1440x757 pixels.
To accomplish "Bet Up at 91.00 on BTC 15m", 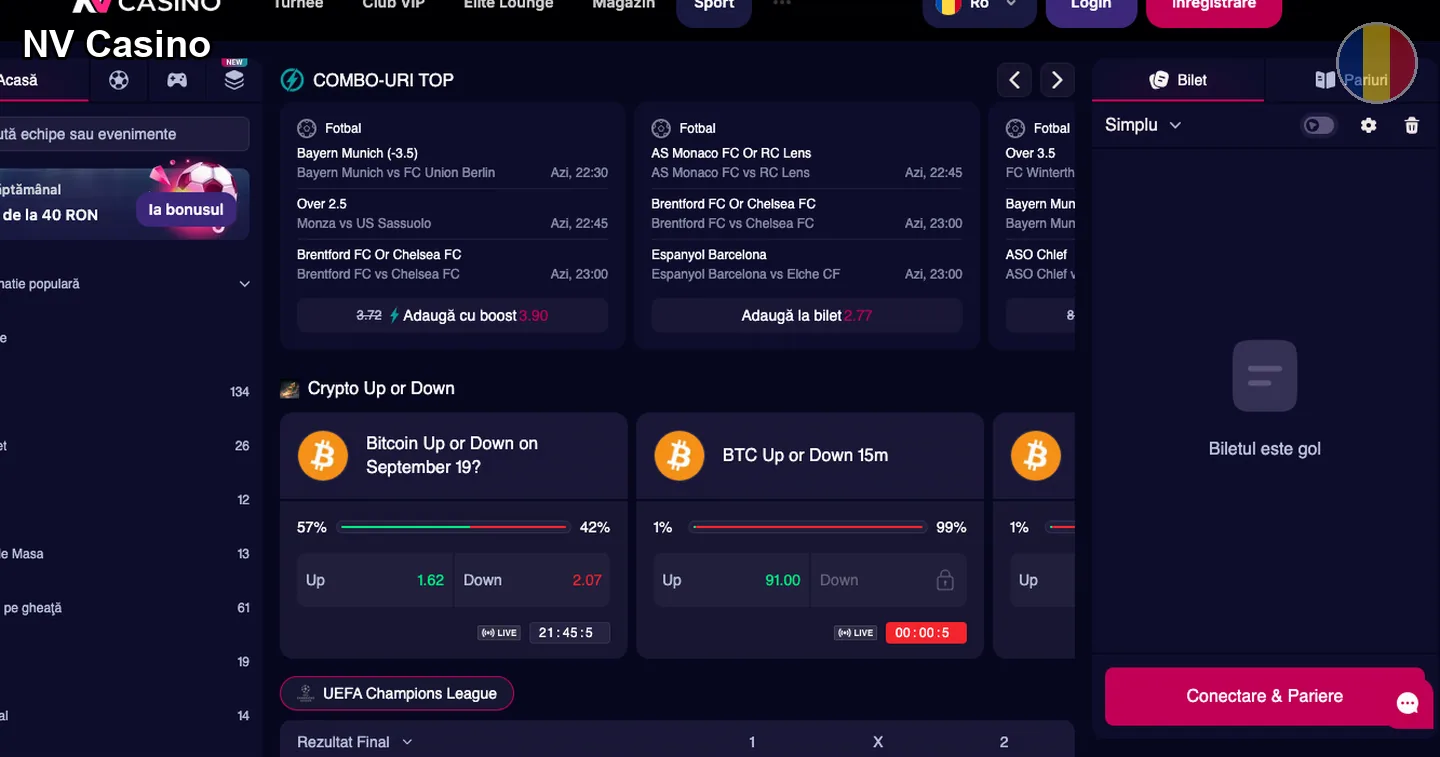I will coord(732,580).
